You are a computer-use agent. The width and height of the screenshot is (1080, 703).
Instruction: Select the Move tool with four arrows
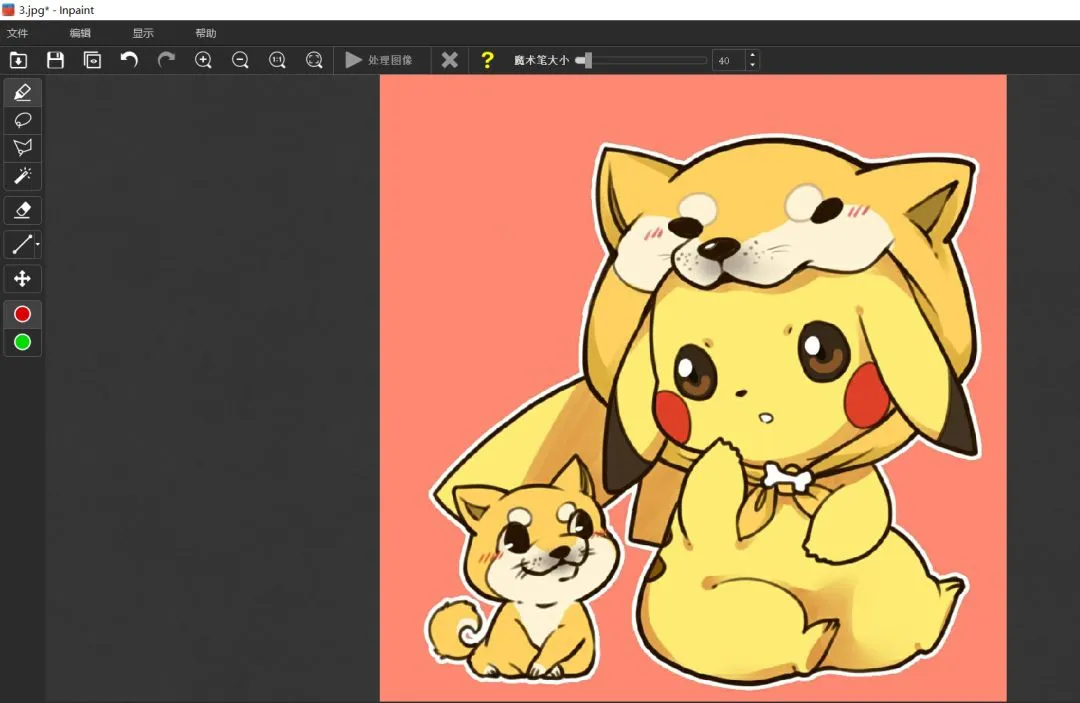(22, 278)
